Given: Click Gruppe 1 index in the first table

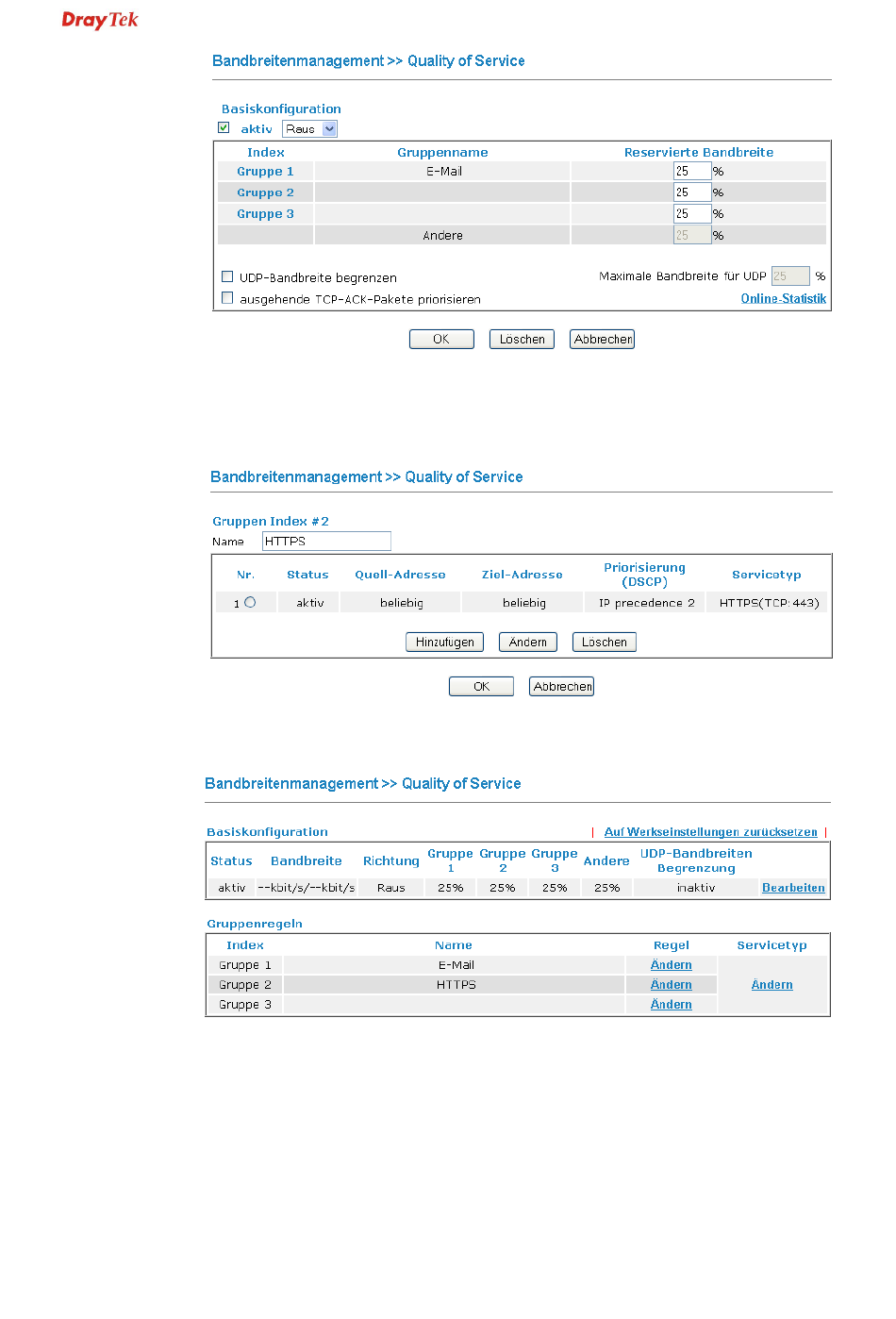Looking at the screenshot, I should 265,172.
